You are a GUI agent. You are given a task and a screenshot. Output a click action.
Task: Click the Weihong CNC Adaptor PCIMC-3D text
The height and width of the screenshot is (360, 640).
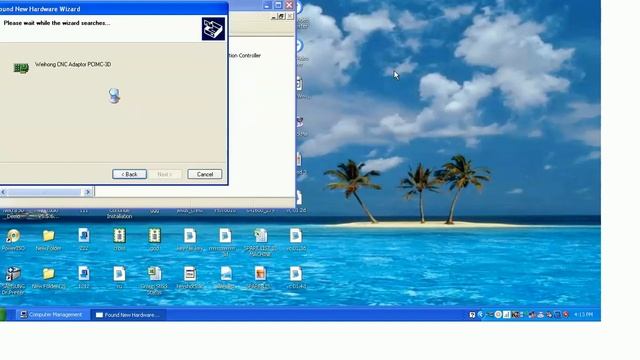point(73,64)
